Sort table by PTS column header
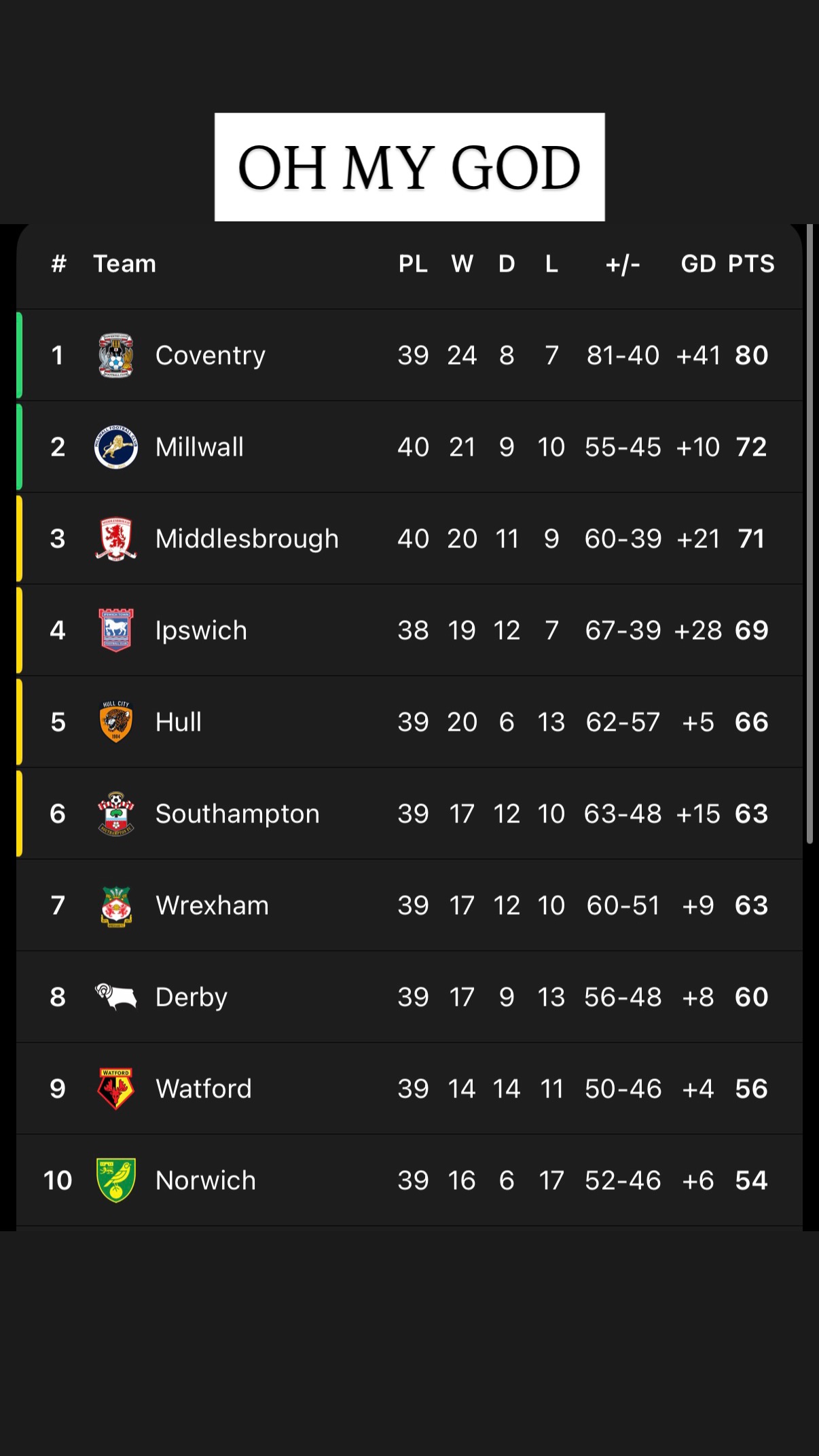Image resolution: width=819 pixels, height=1456 pixels. (751, 263)
